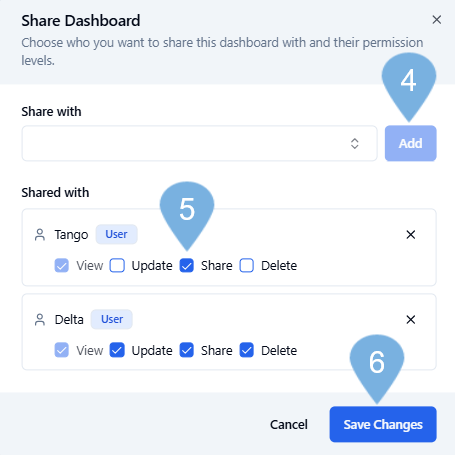Screen dimensions: 455x455
Task: Click the View checkbox for Tango
Action: (62, 266)
